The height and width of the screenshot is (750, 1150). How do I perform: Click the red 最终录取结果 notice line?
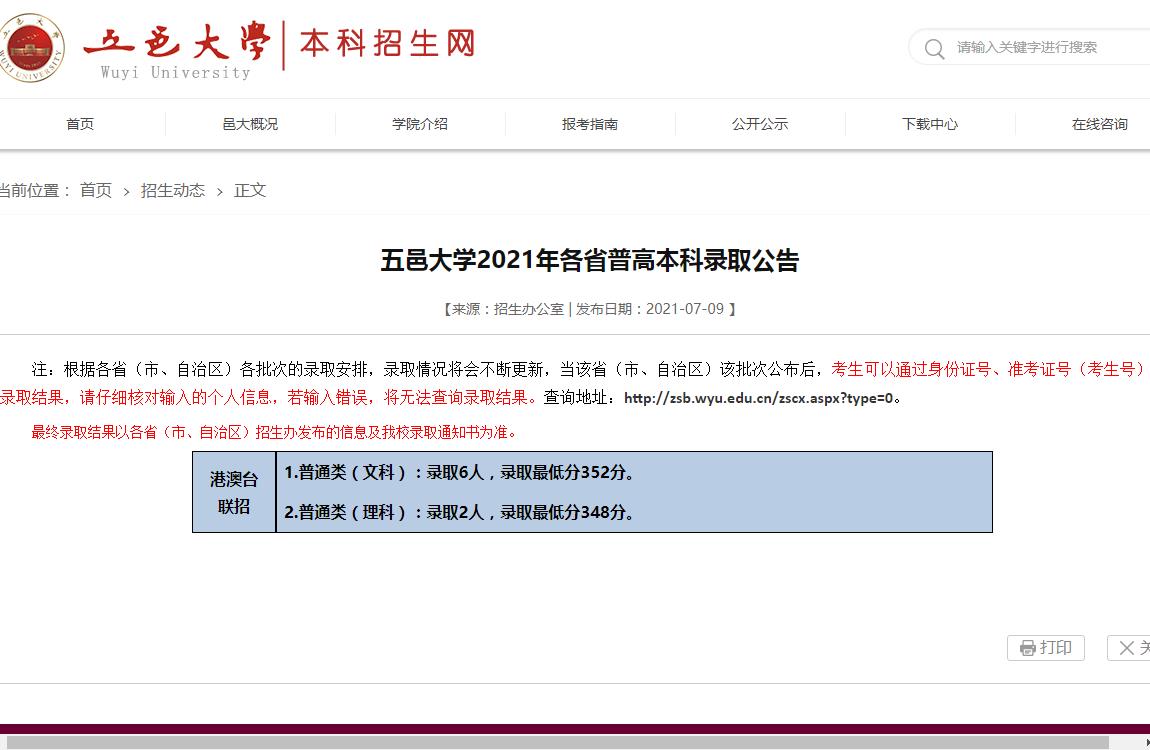tap(275, 433)
